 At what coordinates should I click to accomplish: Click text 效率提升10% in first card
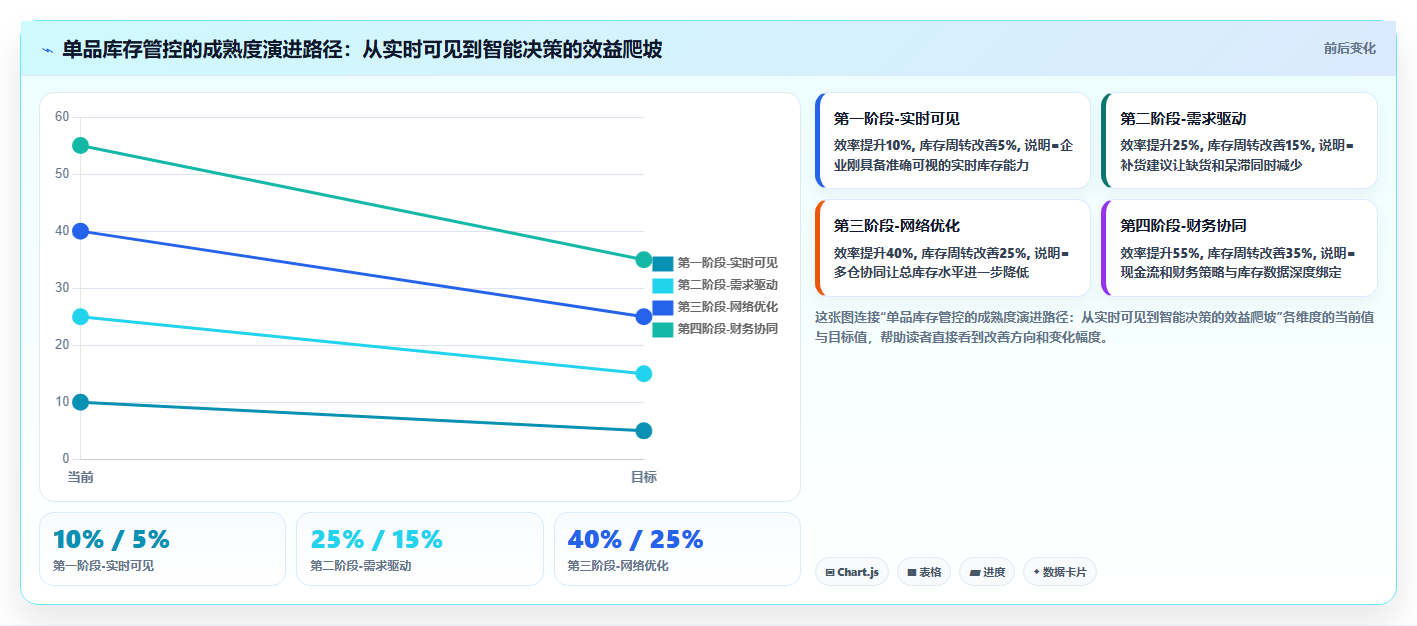874,146
